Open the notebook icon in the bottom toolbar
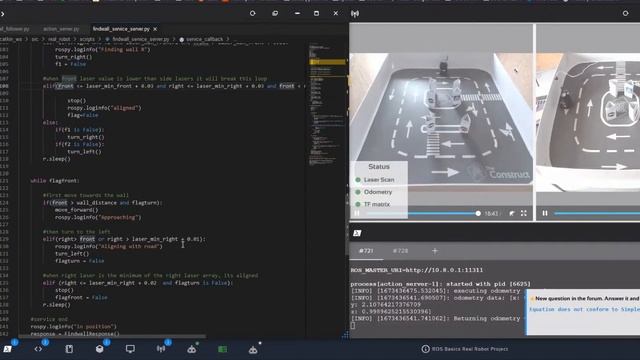 69,349
